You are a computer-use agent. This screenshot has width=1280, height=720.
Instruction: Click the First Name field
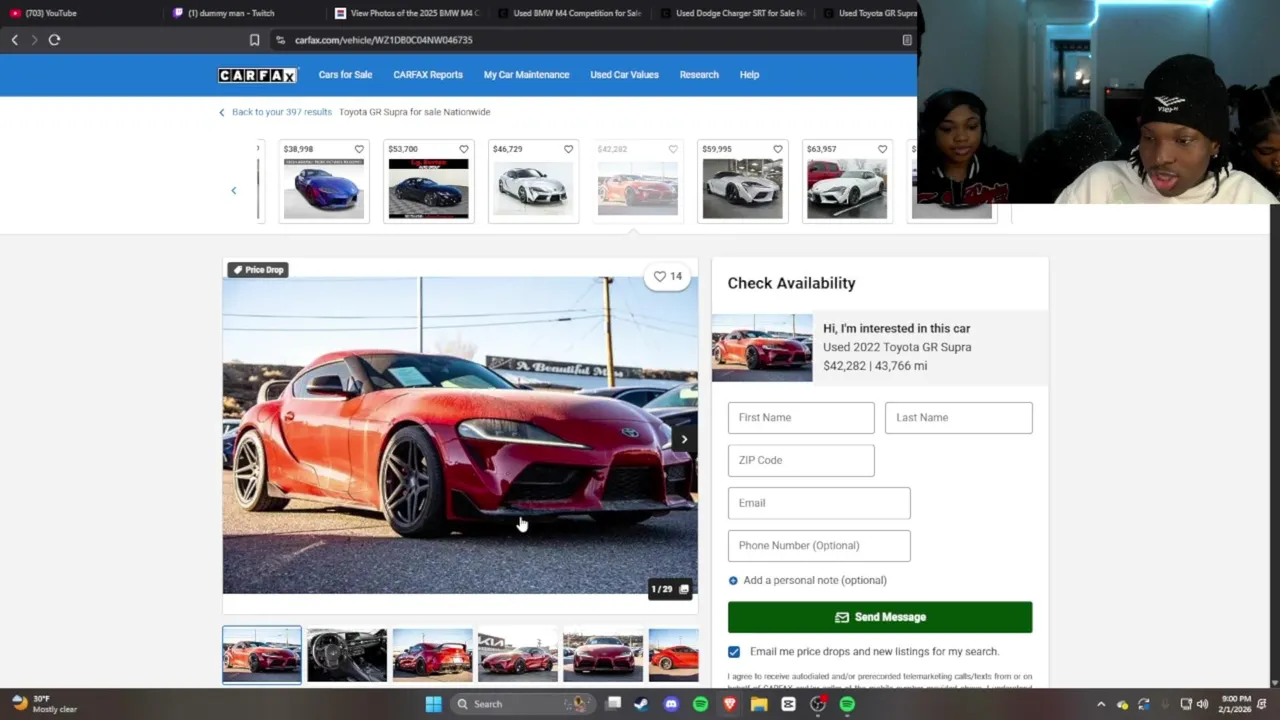pyautogui.click(x=801, y=418)
